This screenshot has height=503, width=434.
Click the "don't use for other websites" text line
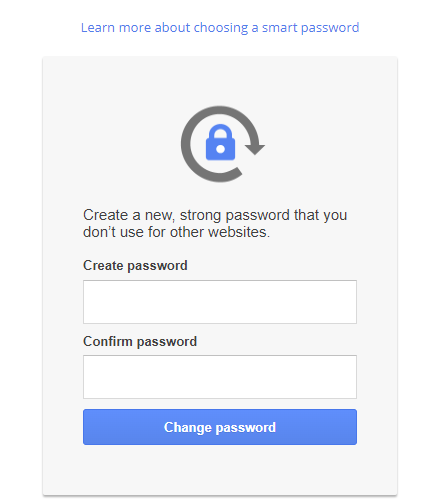(x=176, y=232)
